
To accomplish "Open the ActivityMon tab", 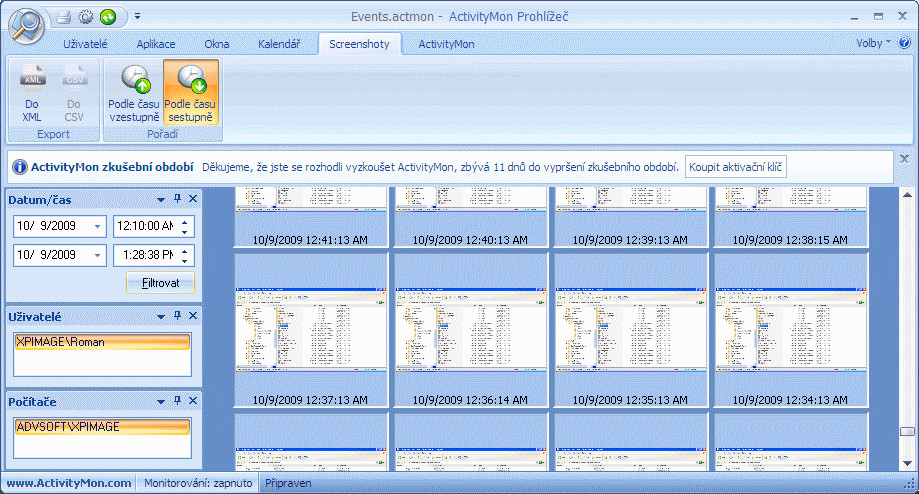I will pyautogui.click(x=447, y=44).
